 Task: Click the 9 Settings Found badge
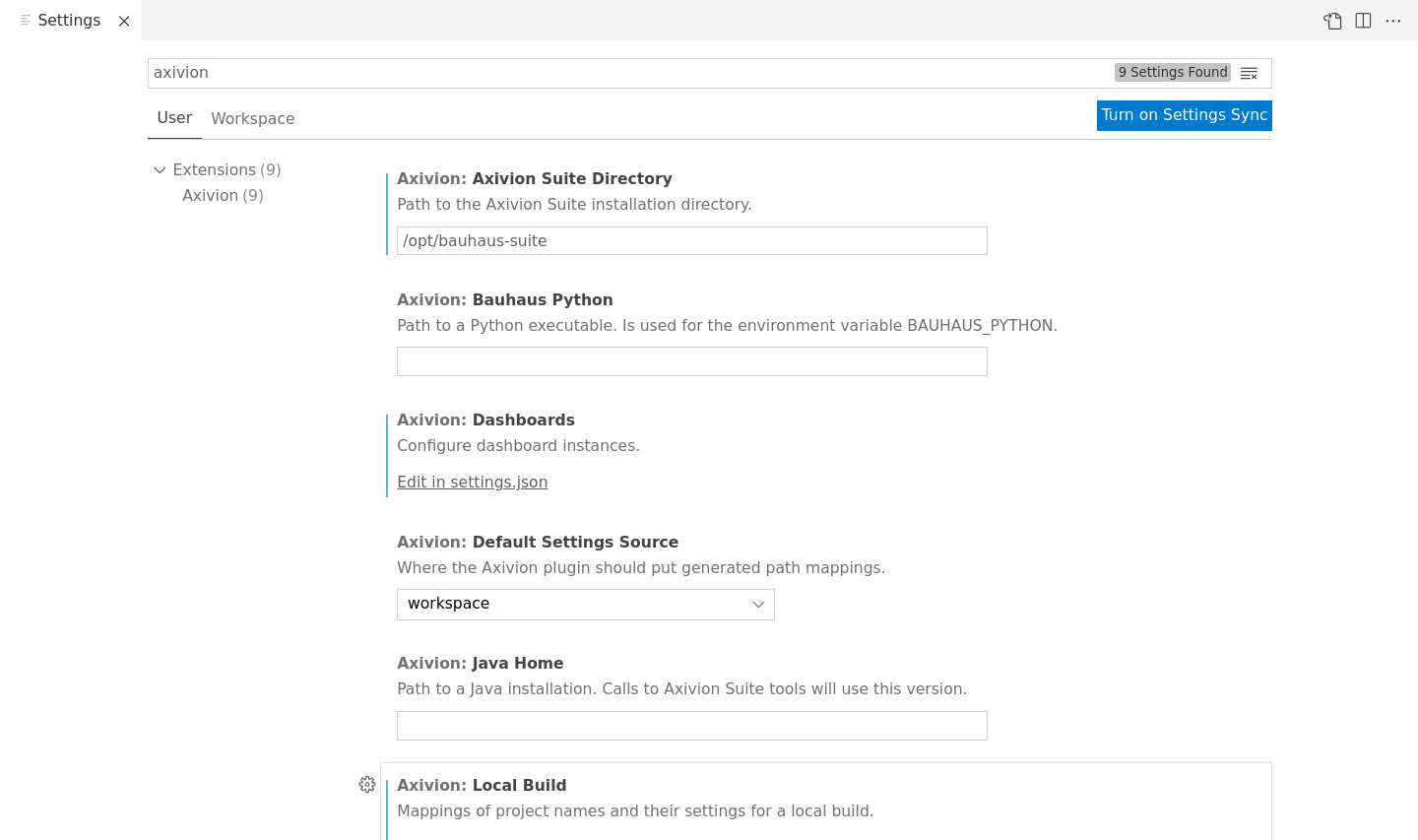(x=1173, y=72)
